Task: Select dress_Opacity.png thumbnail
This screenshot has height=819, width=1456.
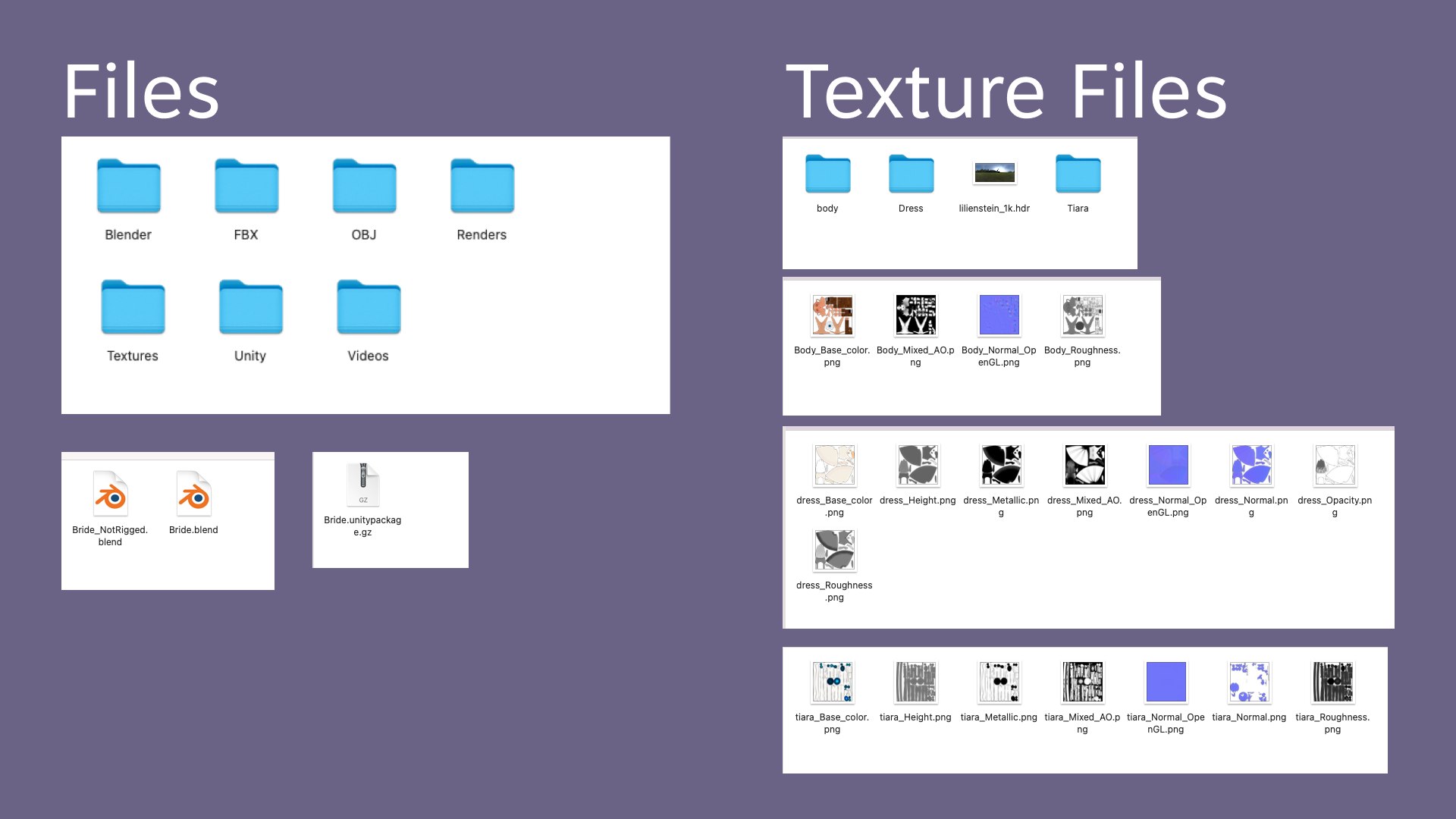Action: point(1335,465)
